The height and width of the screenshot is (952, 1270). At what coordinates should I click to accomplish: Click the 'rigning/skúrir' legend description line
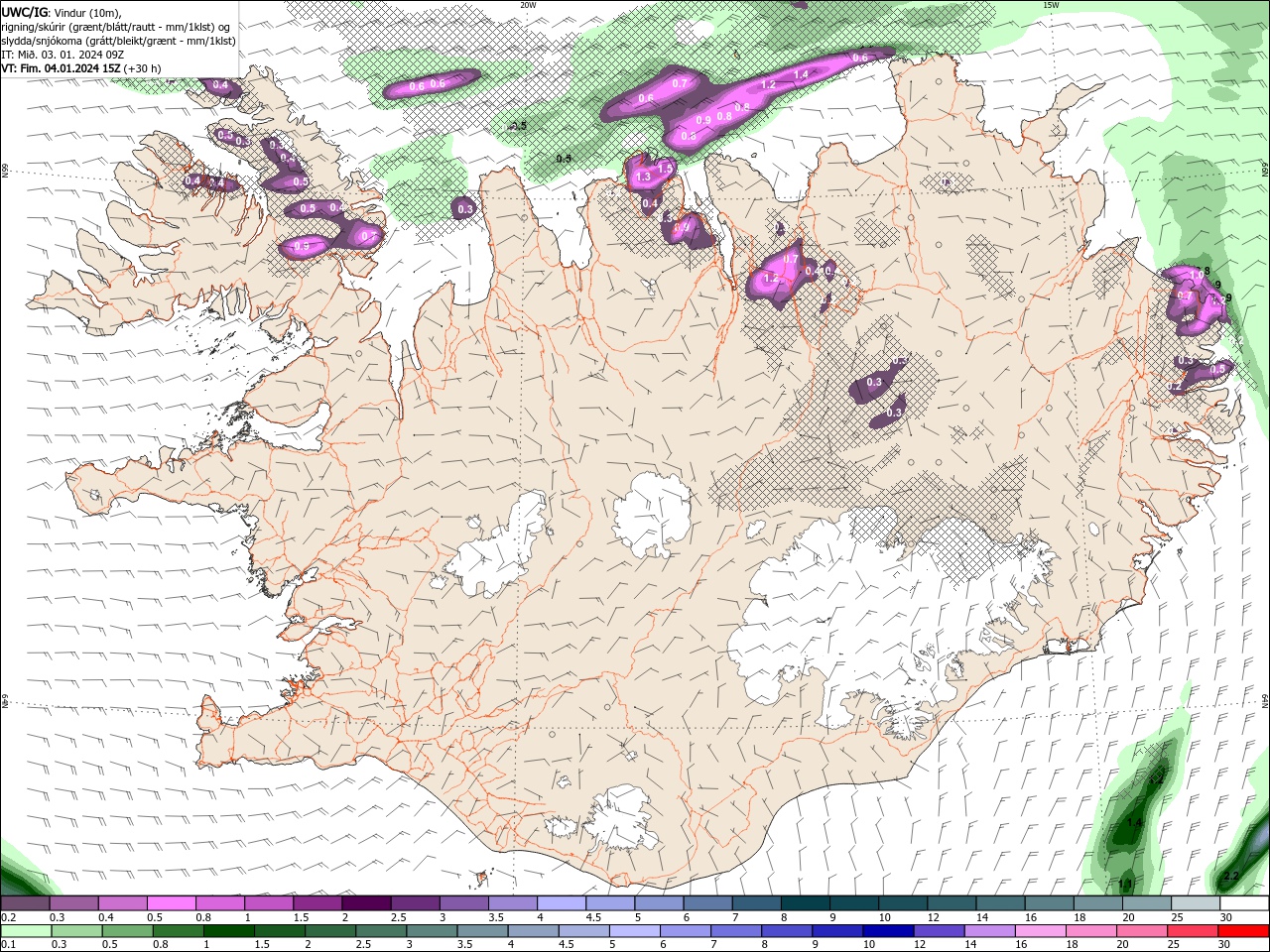pos(116,27)
